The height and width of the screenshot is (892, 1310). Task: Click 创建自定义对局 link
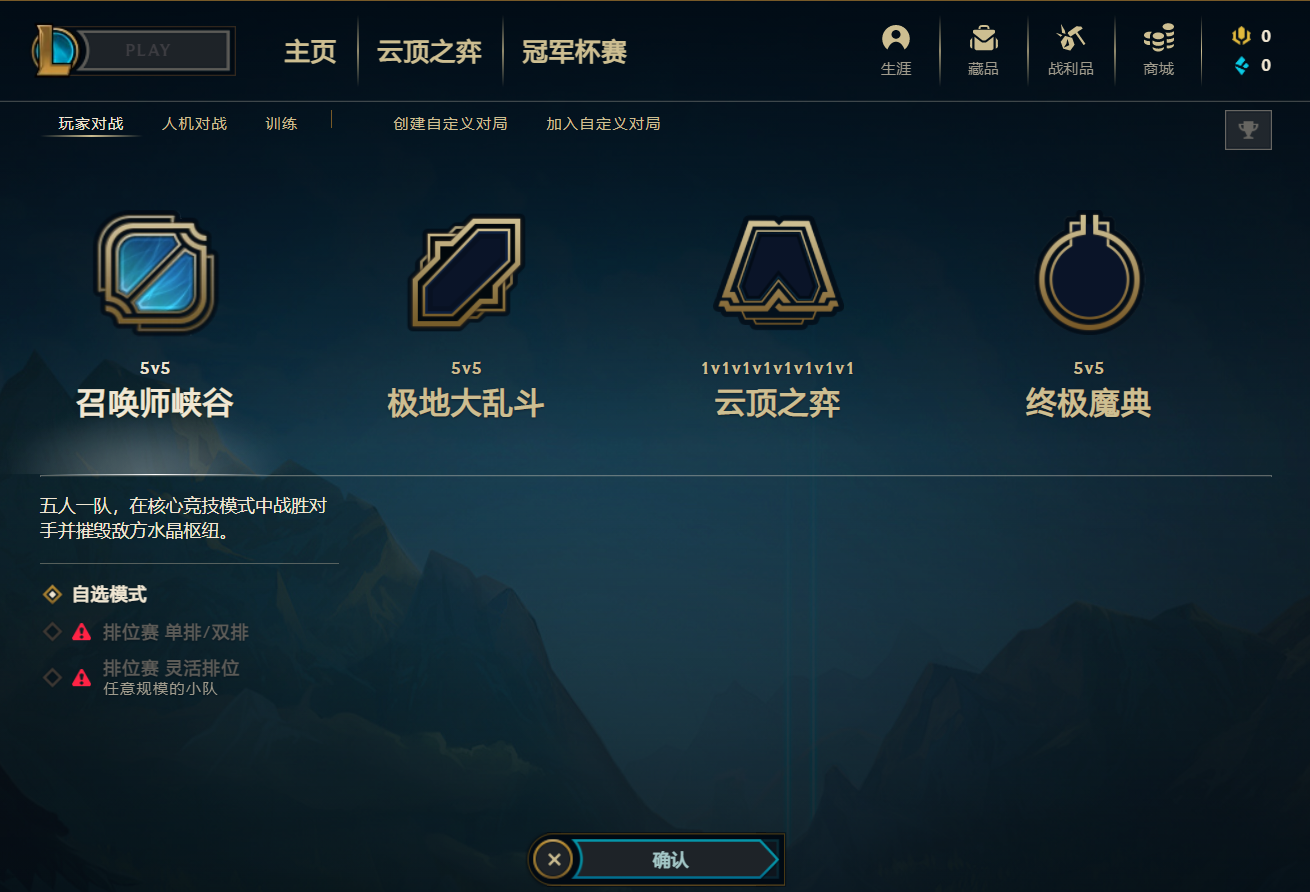pyautogui.click(x=451, y=124)
